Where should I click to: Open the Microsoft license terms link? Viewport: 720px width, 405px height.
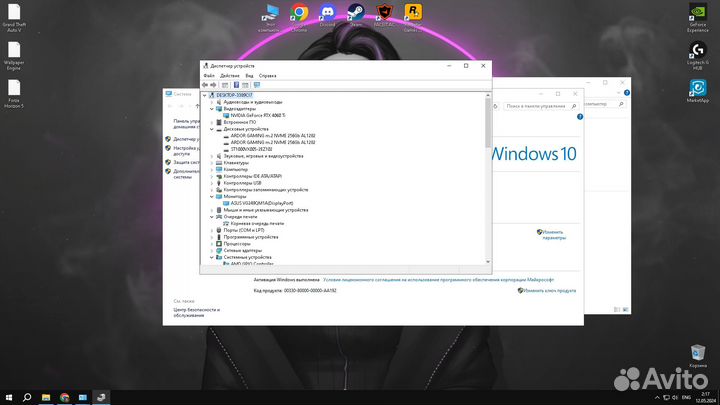pyautogui.click(x=438, y=280)
